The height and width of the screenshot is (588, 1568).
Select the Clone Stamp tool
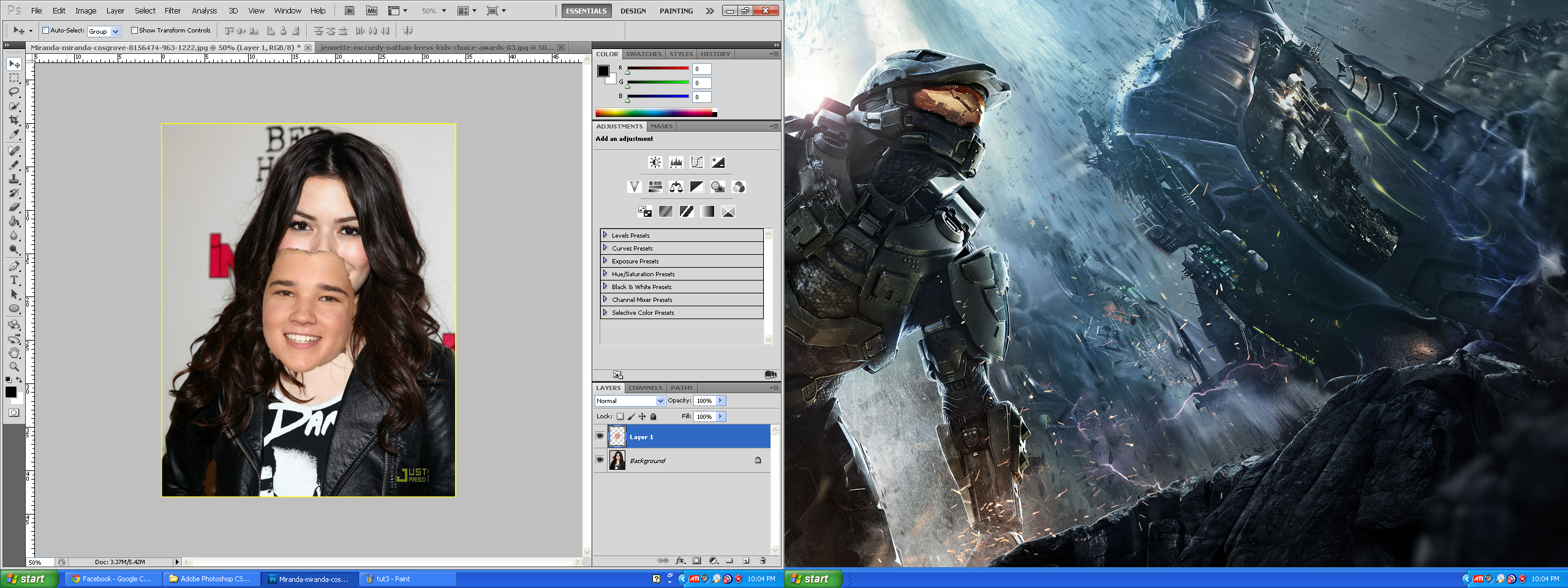coord(14,179)
